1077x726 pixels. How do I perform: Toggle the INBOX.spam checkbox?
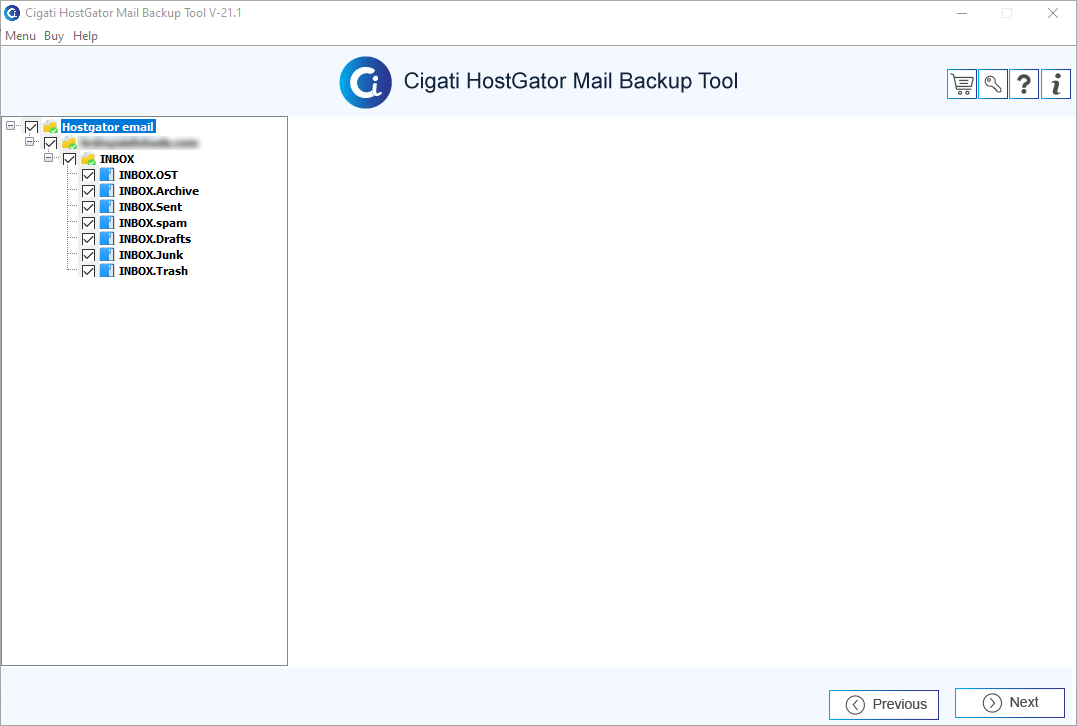click(89, 223)
